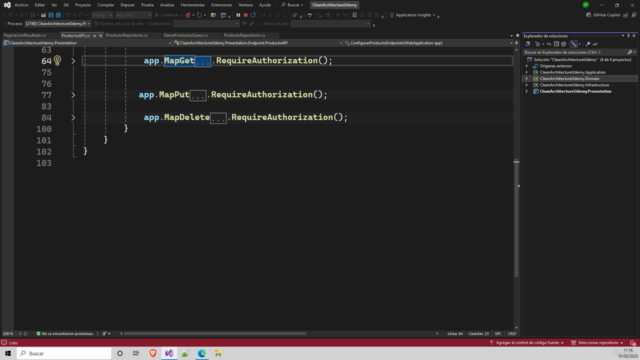The width and height of the screenshot is (640, 360).
Task: Expand collapsed MapPut region on line 77
Action: 73,95
